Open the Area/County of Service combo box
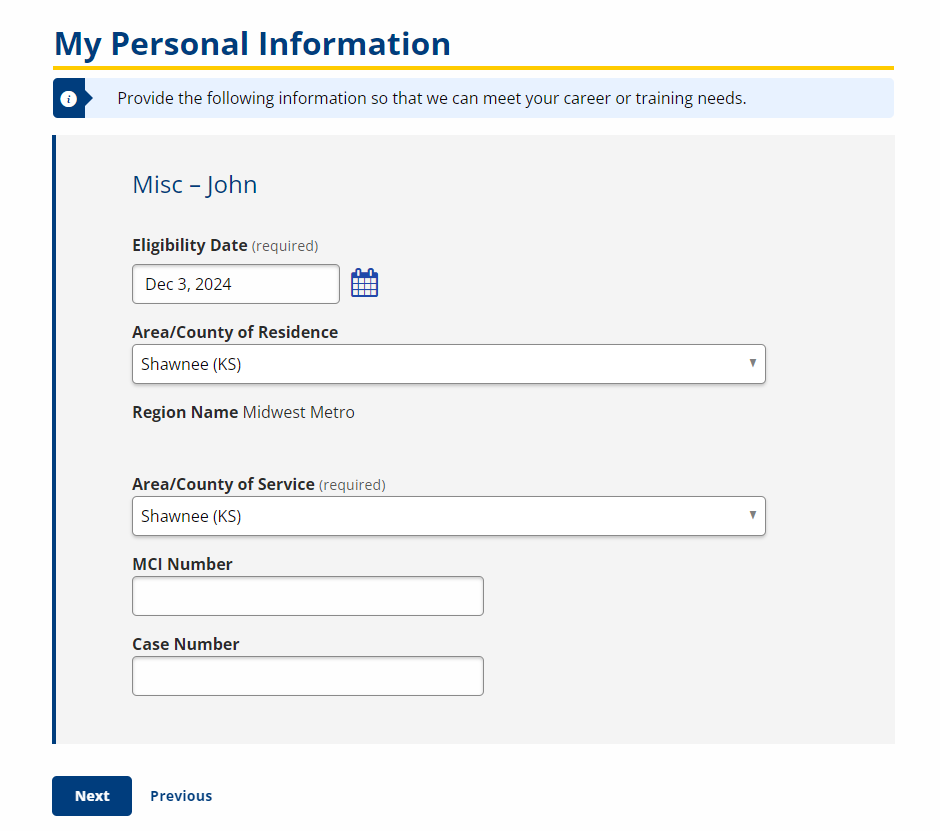This screenshot has height=831, width=940. 448,516
